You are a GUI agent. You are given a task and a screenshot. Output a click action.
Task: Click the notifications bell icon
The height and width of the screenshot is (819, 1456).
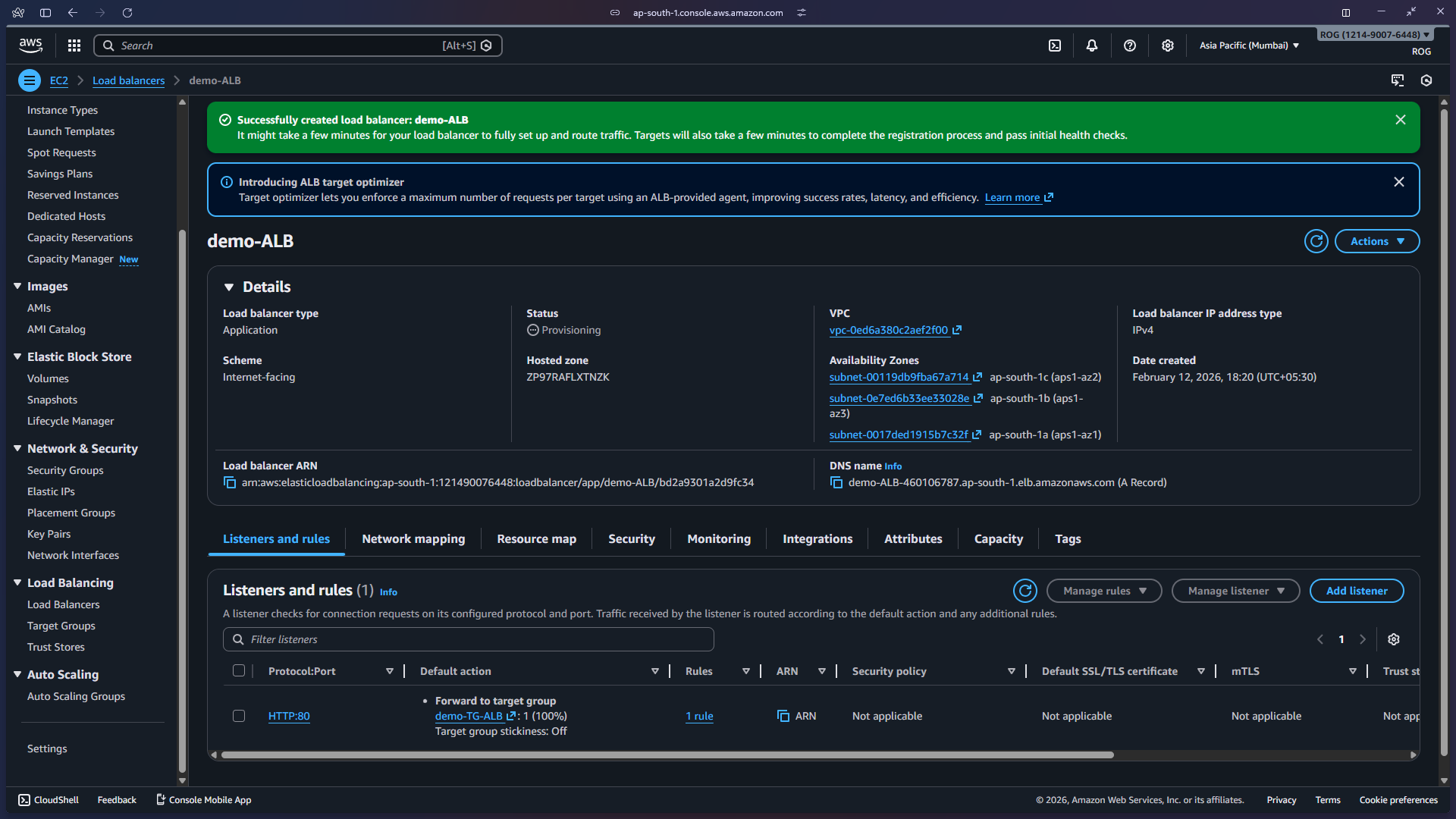(1092, 45)
